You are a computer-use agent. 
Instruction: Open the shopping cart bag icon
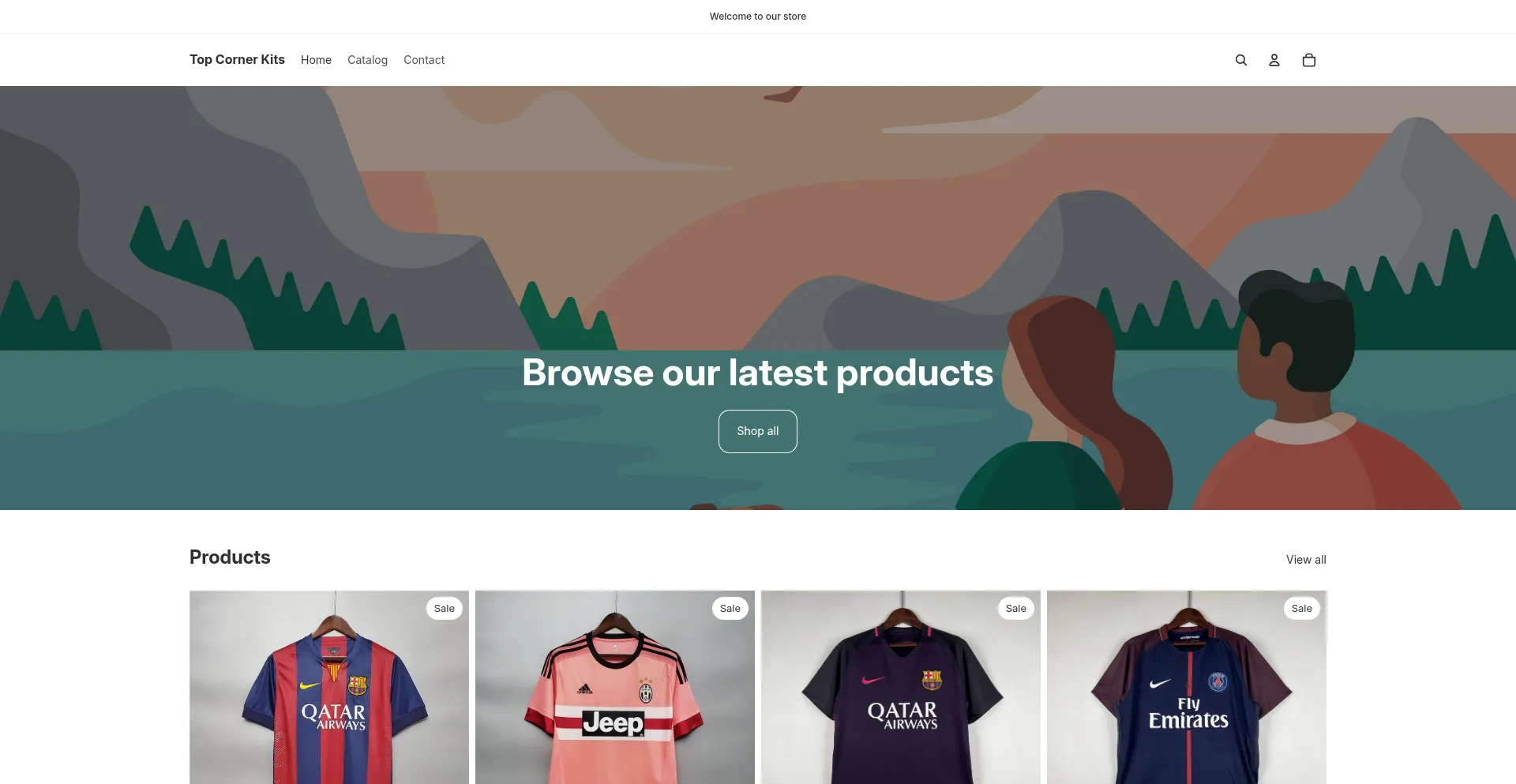click(1308, 60)
